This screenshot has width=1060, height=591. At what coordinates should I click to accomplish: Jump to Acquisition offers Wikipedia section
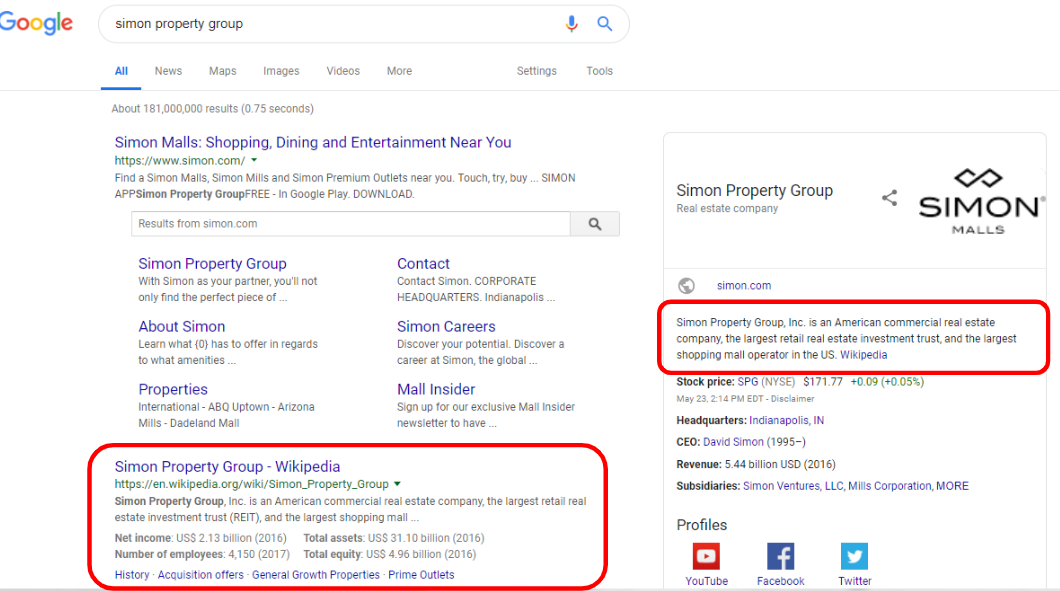201,575
